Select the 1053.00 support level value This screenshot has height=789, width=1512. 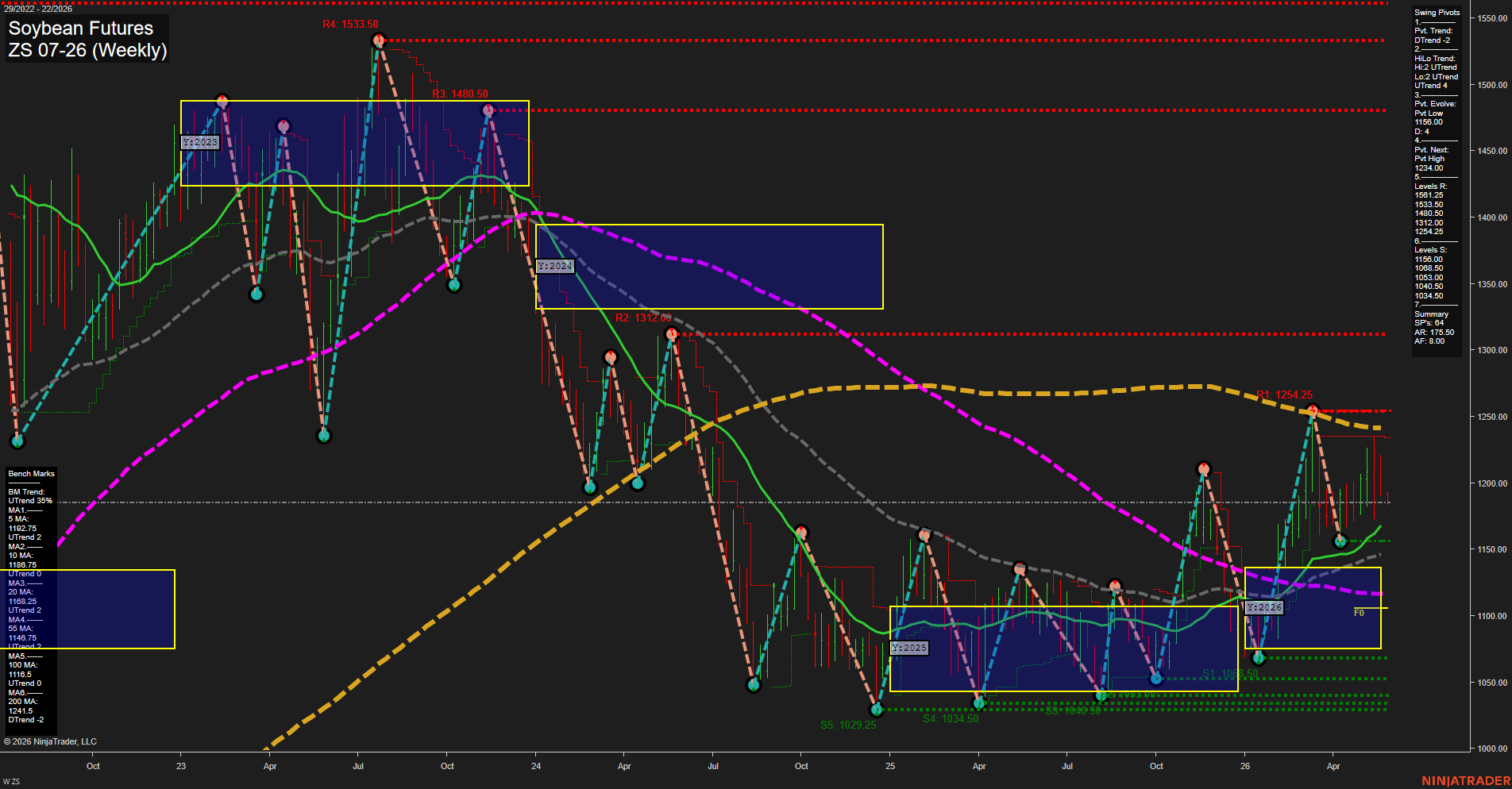1429,278
